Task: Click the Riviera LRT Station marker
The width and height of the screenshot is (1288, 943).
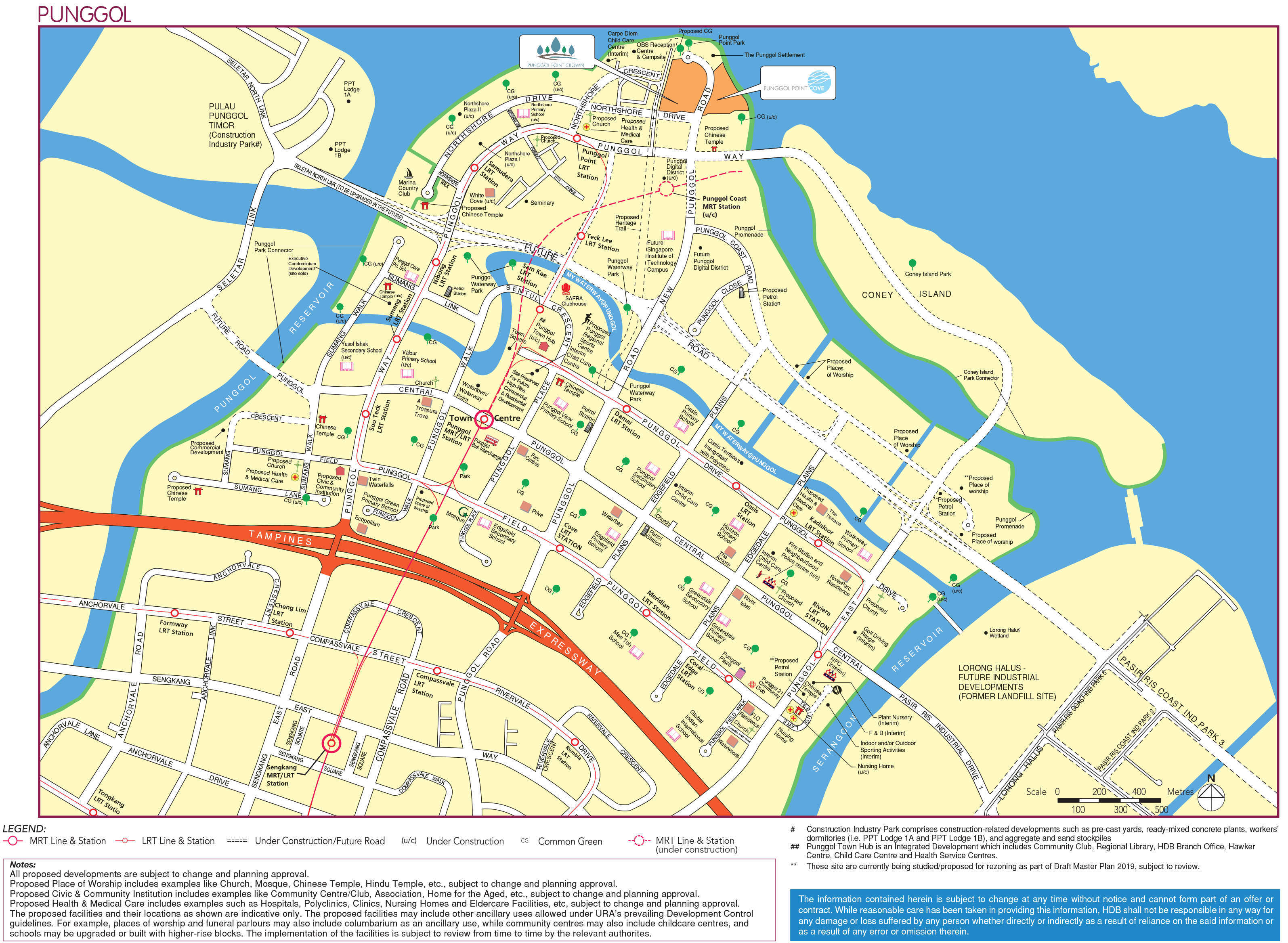Action: click(x=818, y=654)
